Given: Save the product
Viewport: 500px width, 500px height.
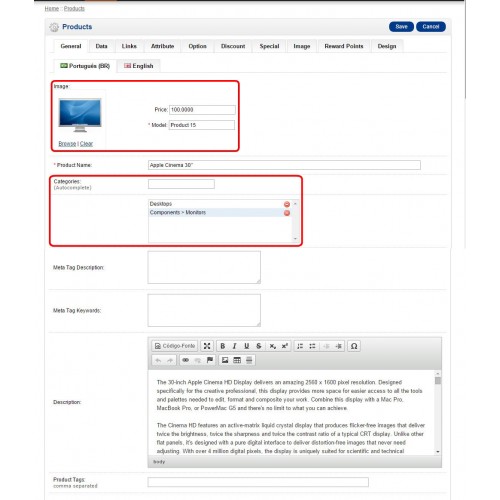Looking at the screenshot, I should (401, 27).
